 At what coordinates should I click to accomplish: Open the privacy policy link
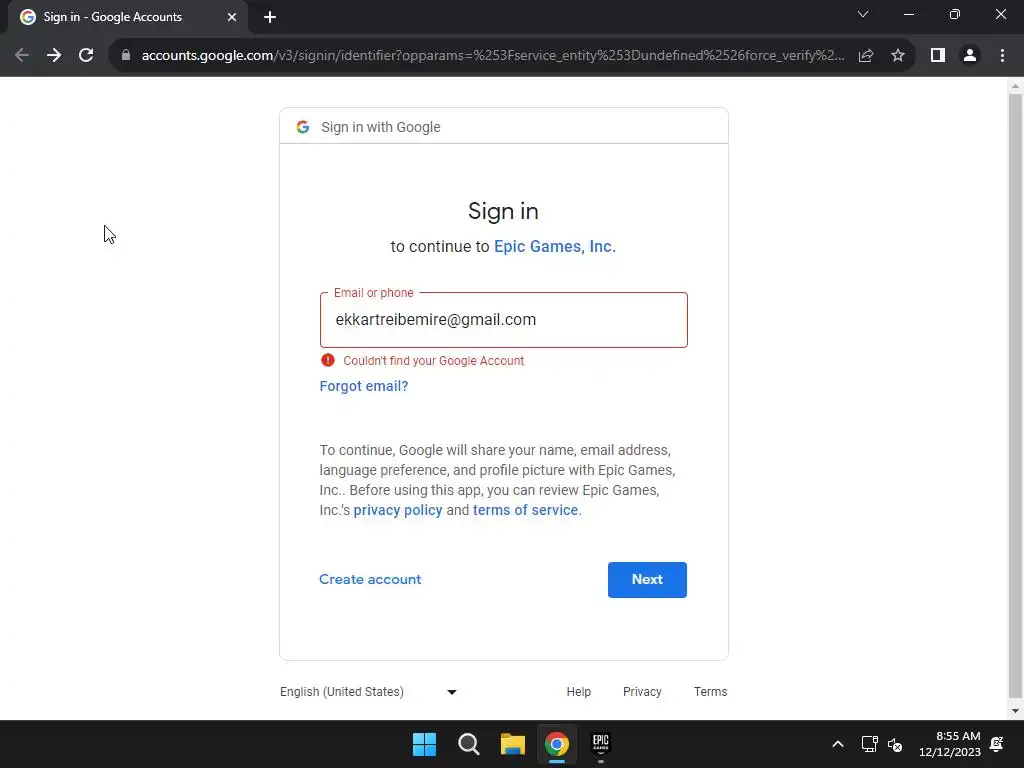click(398, 510)
